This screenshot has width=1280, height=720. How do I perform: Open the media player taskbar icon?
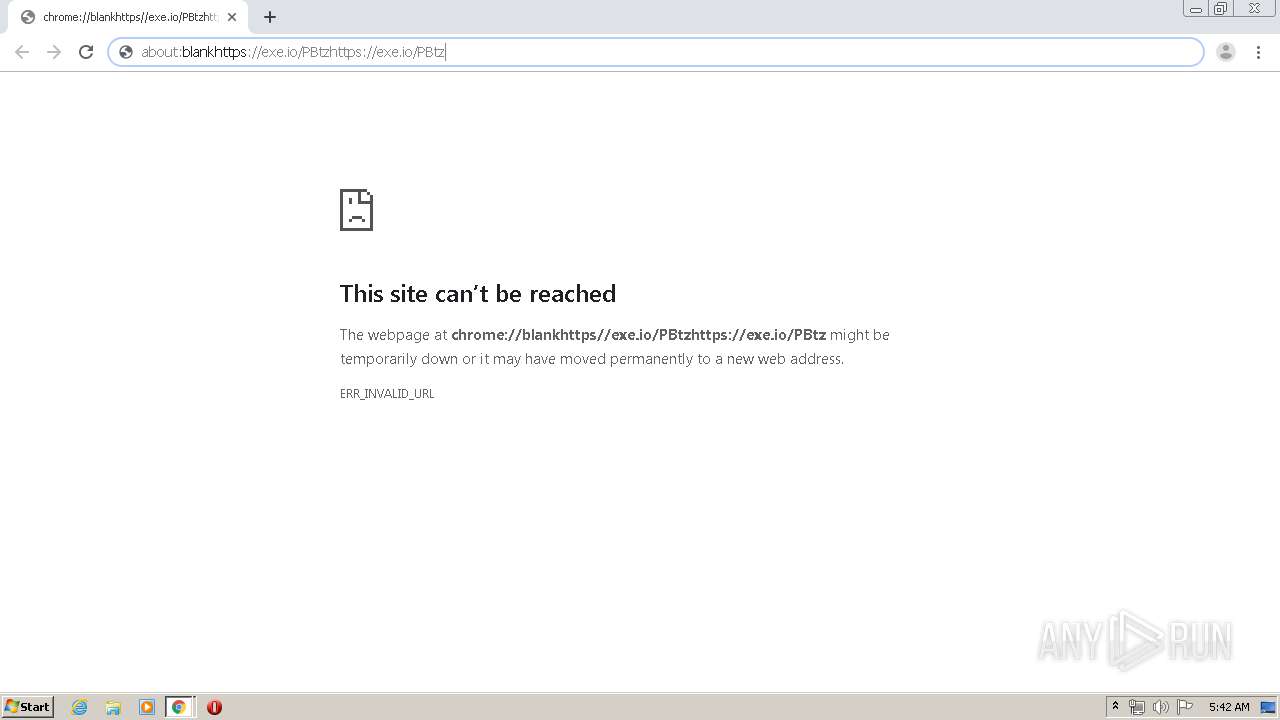tap(147, 707)
